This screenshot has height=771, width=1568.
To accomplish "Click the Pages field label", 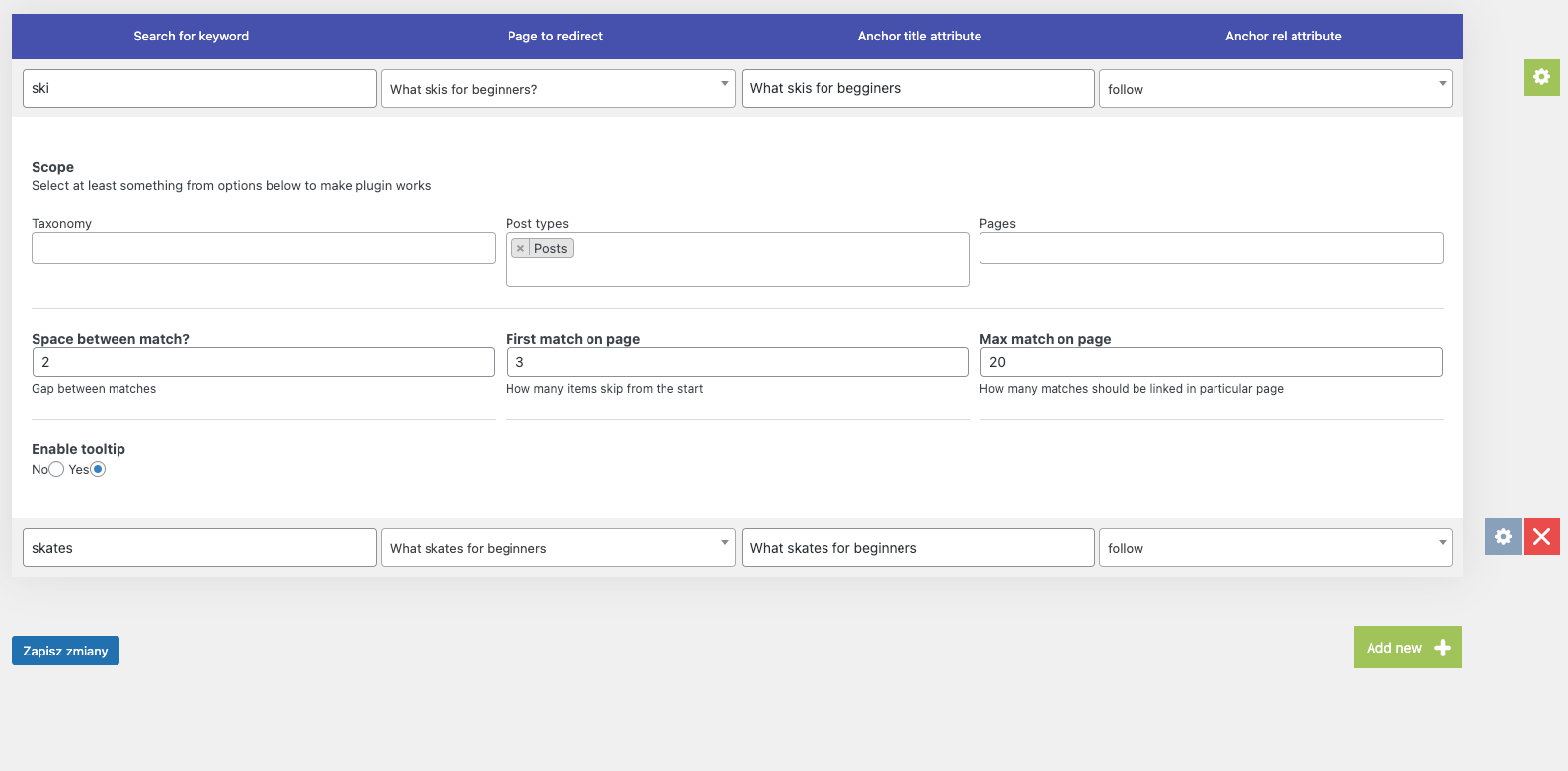I will (997, 224).
